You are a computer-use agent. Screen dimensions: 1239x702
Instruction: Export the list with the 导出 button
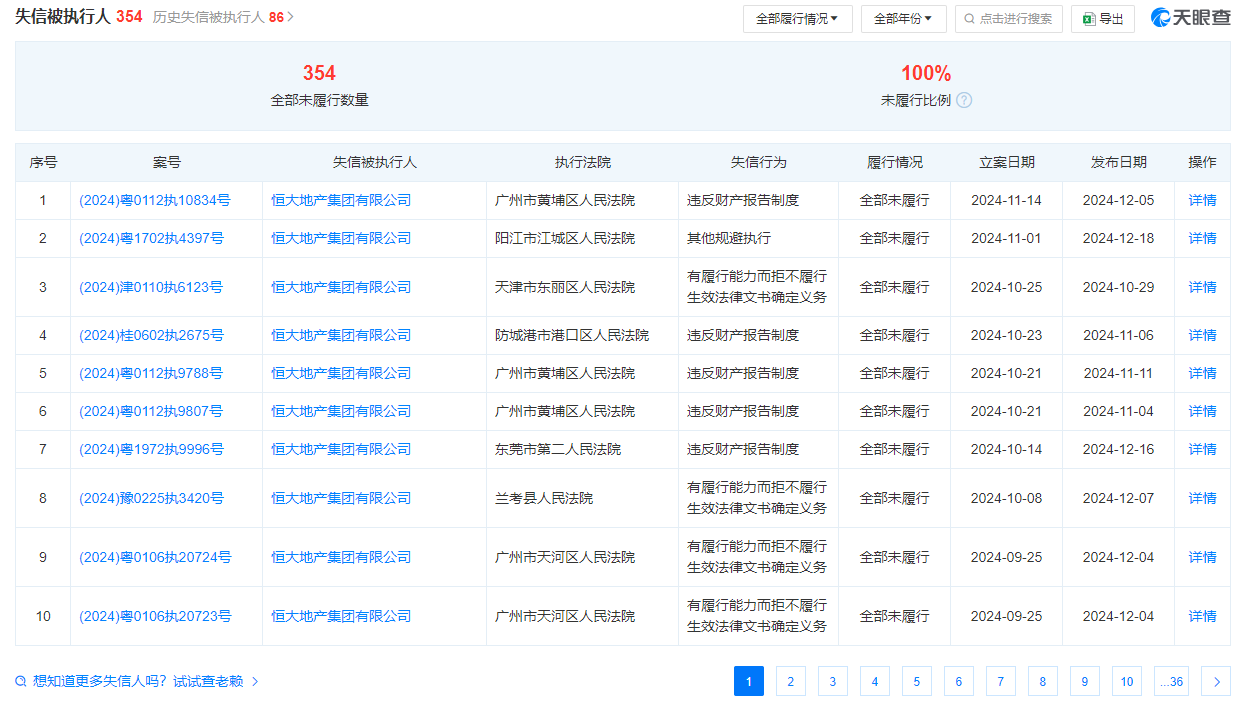tap(1103, 19)
